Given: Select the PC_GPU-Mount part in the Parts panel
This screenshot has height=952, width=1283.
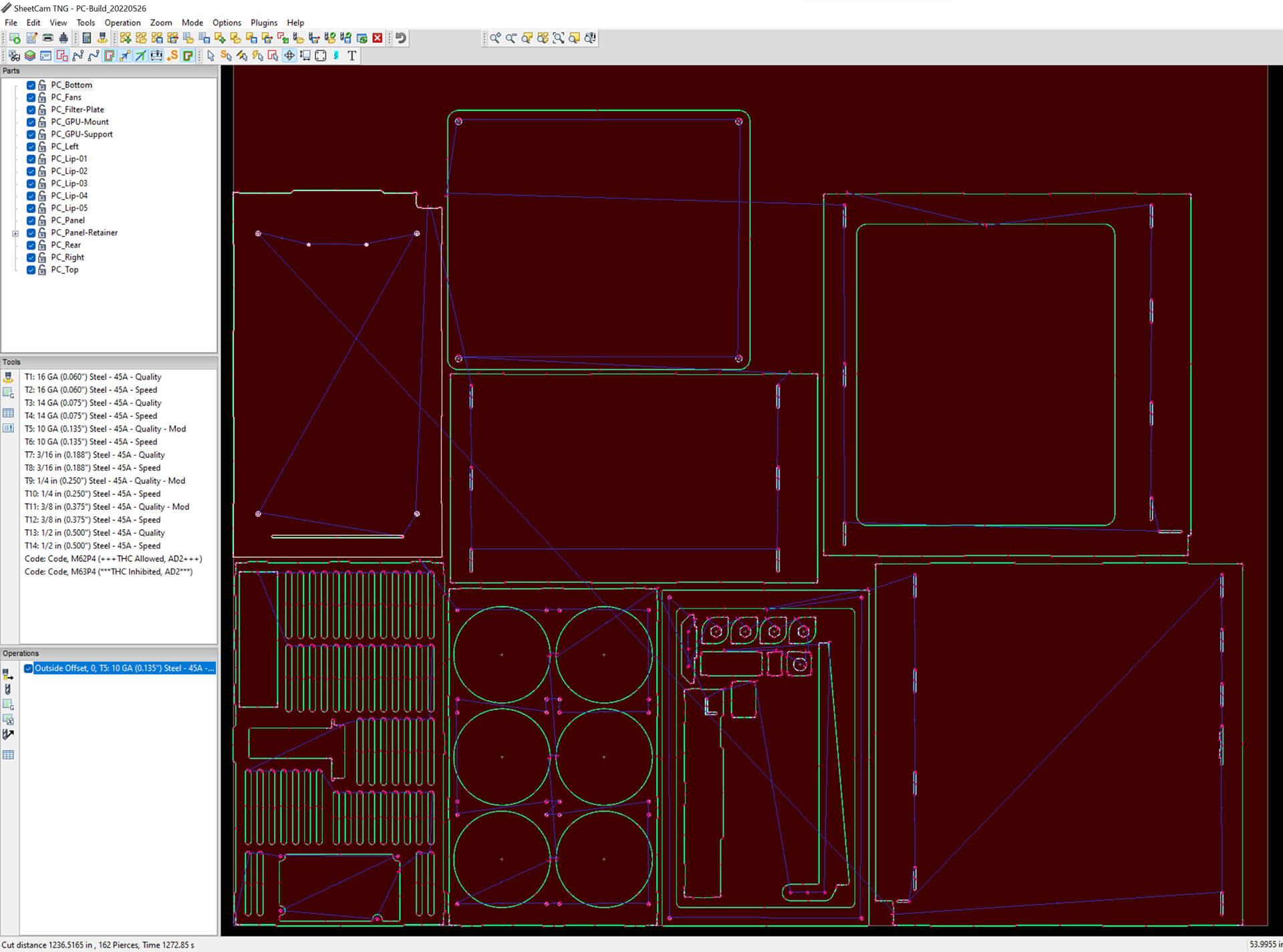Looking at the screenshot, I should [78, 122].
